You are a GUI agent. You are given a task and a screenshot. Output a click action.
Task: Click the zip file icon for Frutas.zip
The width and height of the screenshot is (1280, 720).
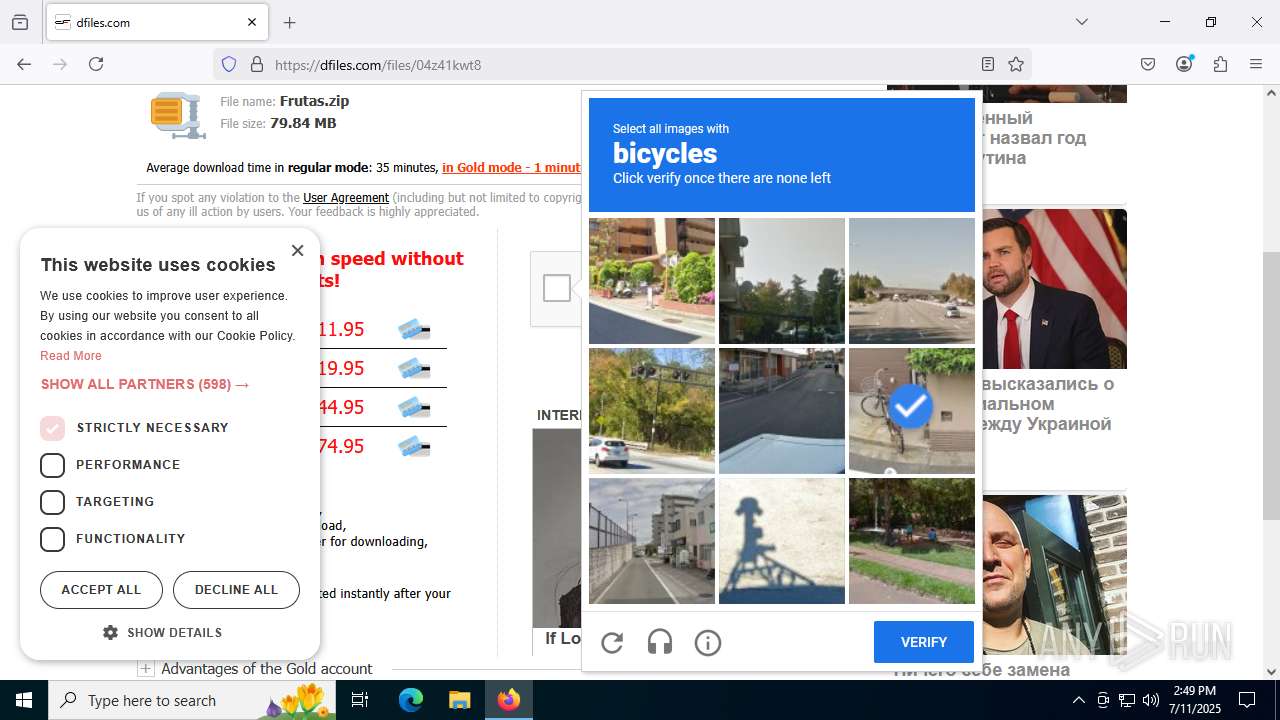point(178,114)
